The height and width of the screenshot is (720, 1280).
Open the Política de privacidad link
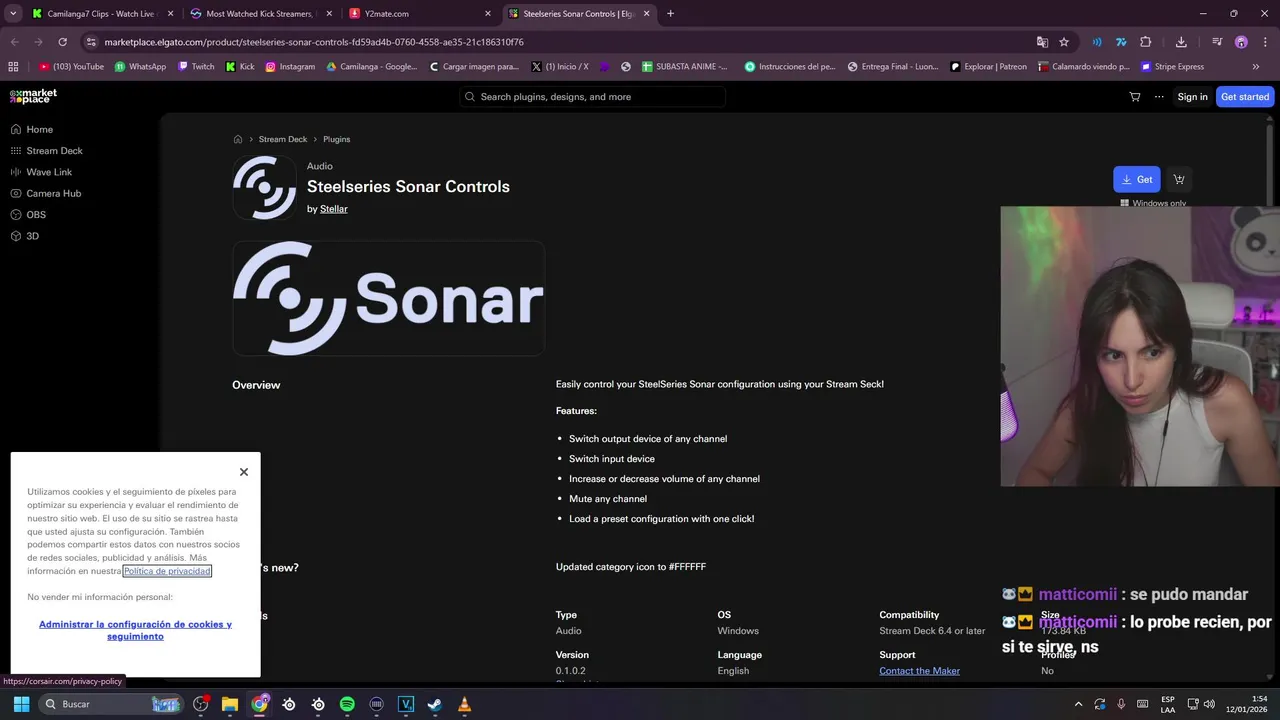pos(167,571)
